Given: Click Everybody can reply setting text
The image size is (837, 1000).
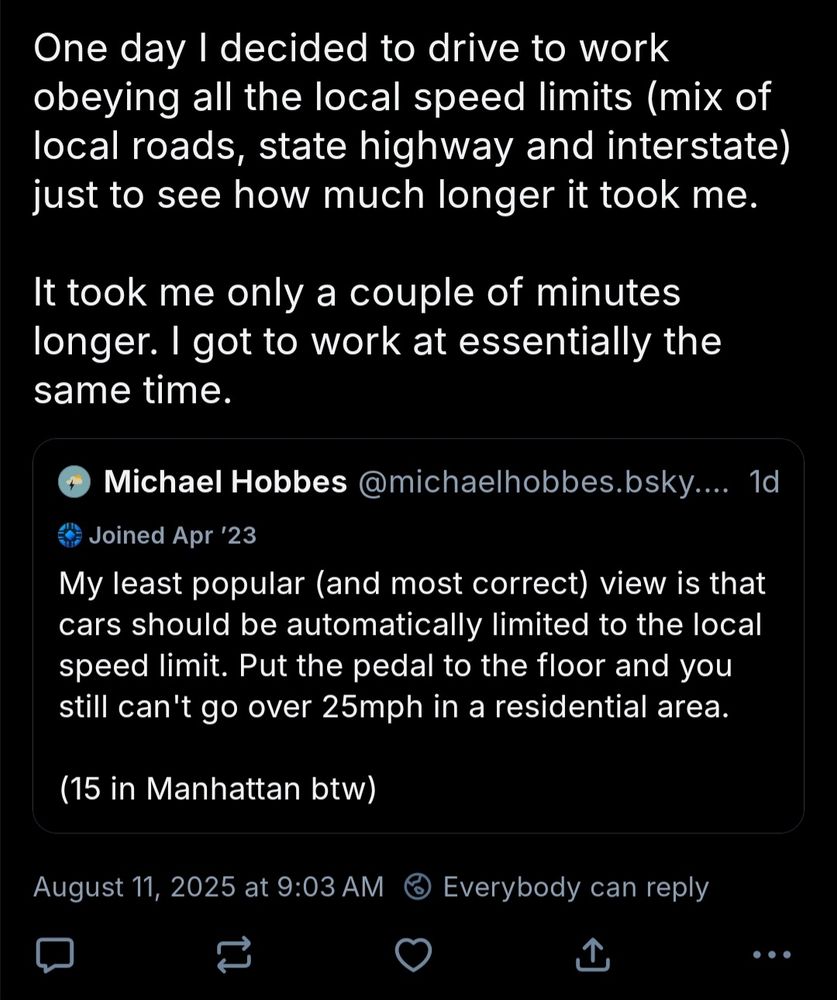Looking at the screenshot, I should click(x=576, y=886).
